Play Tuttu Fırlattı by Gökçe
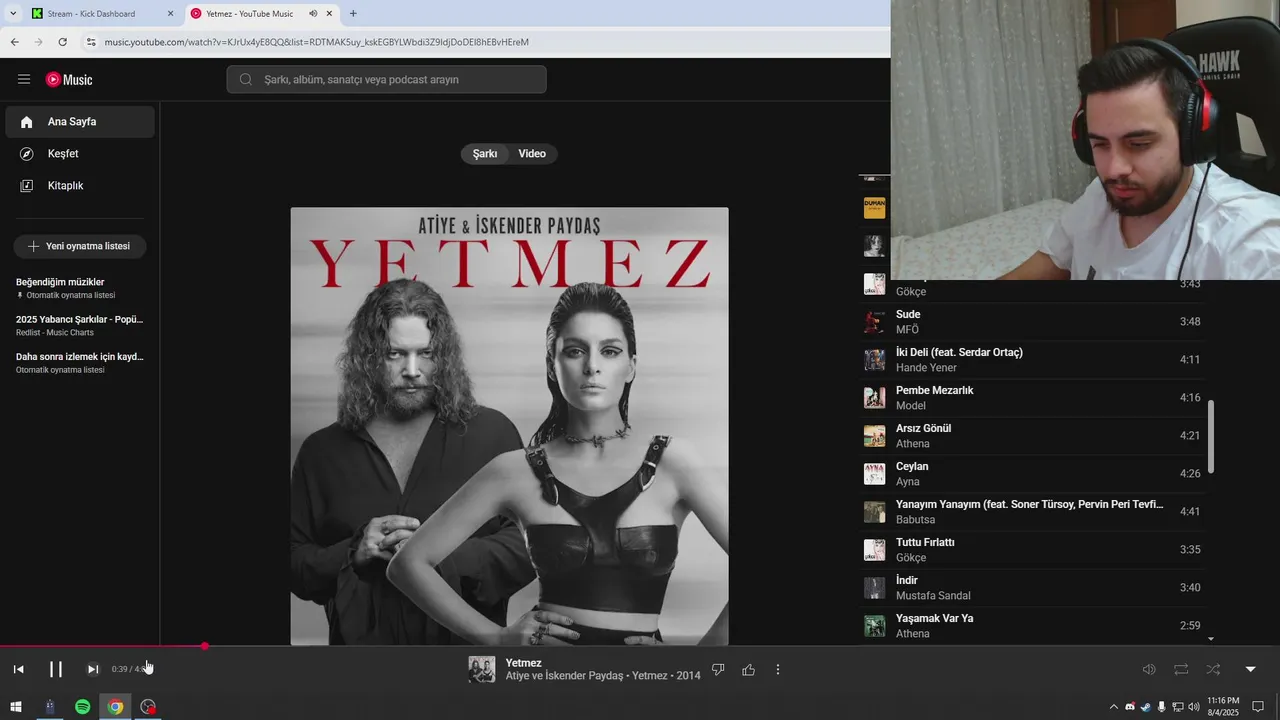 click(x=1032, y=550)
